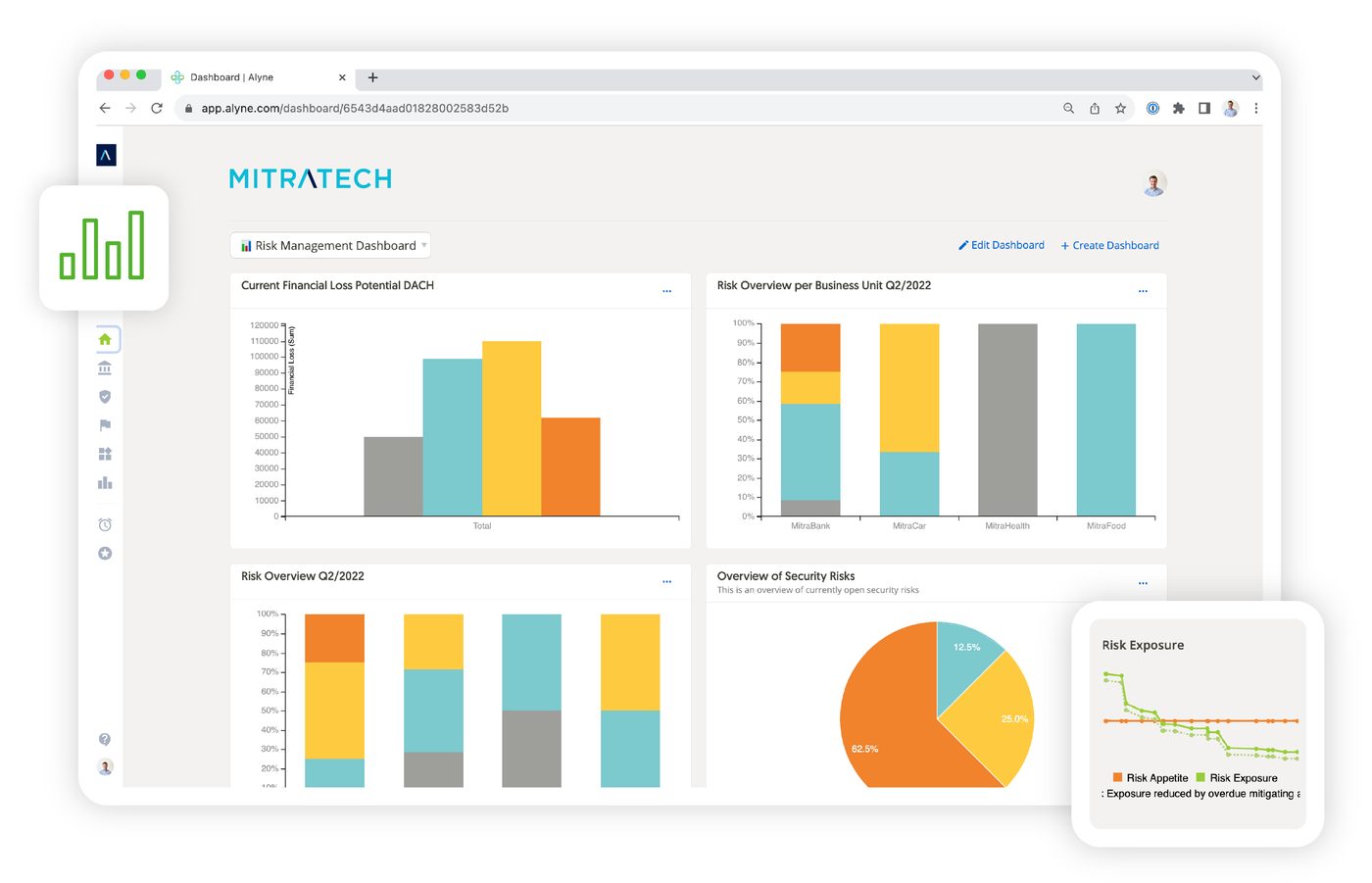Screen dimensions: 1372x883
Task: Bookmark page with the star icon
Action: click(x=1120, y=108)
